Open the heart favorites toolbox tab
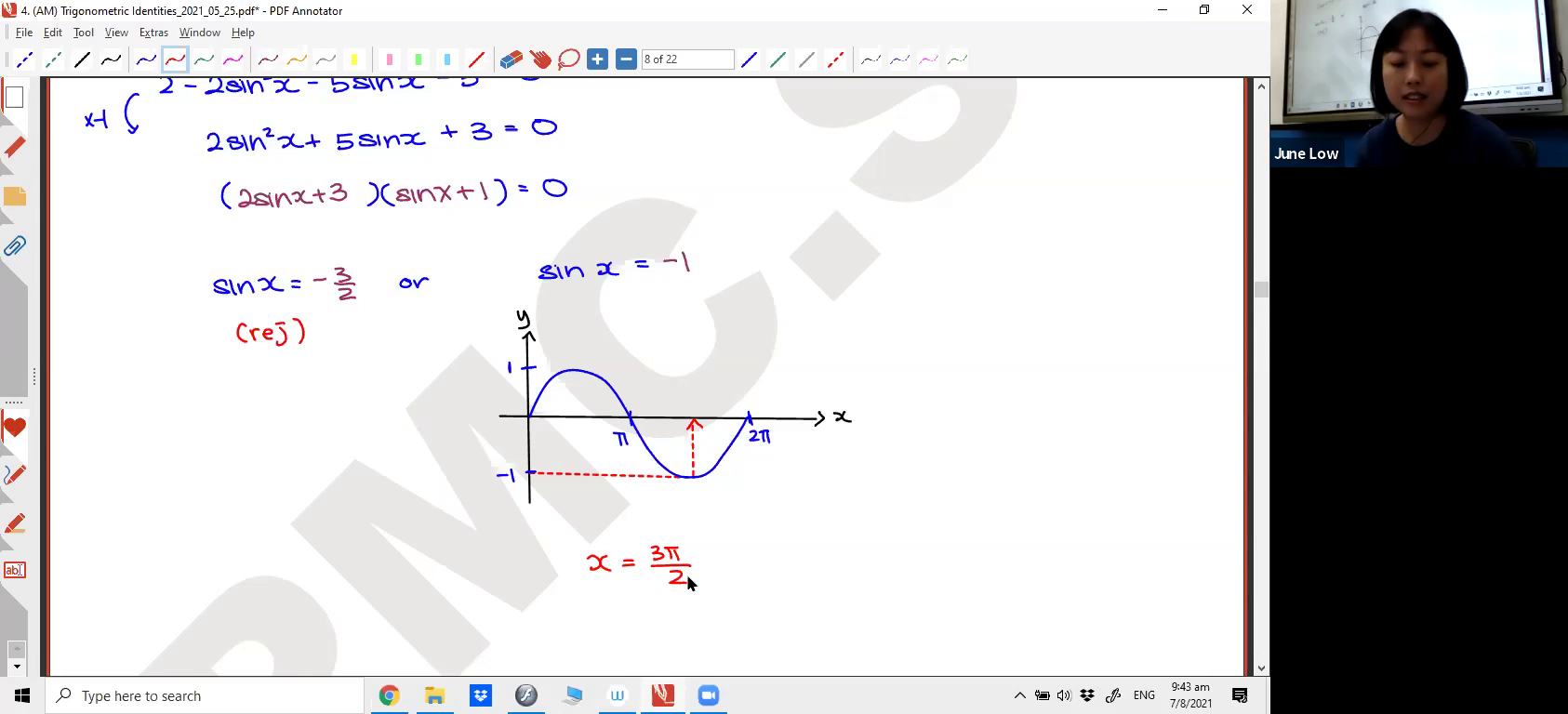The height and width of the screenshot is (714, 1568). 14,429
